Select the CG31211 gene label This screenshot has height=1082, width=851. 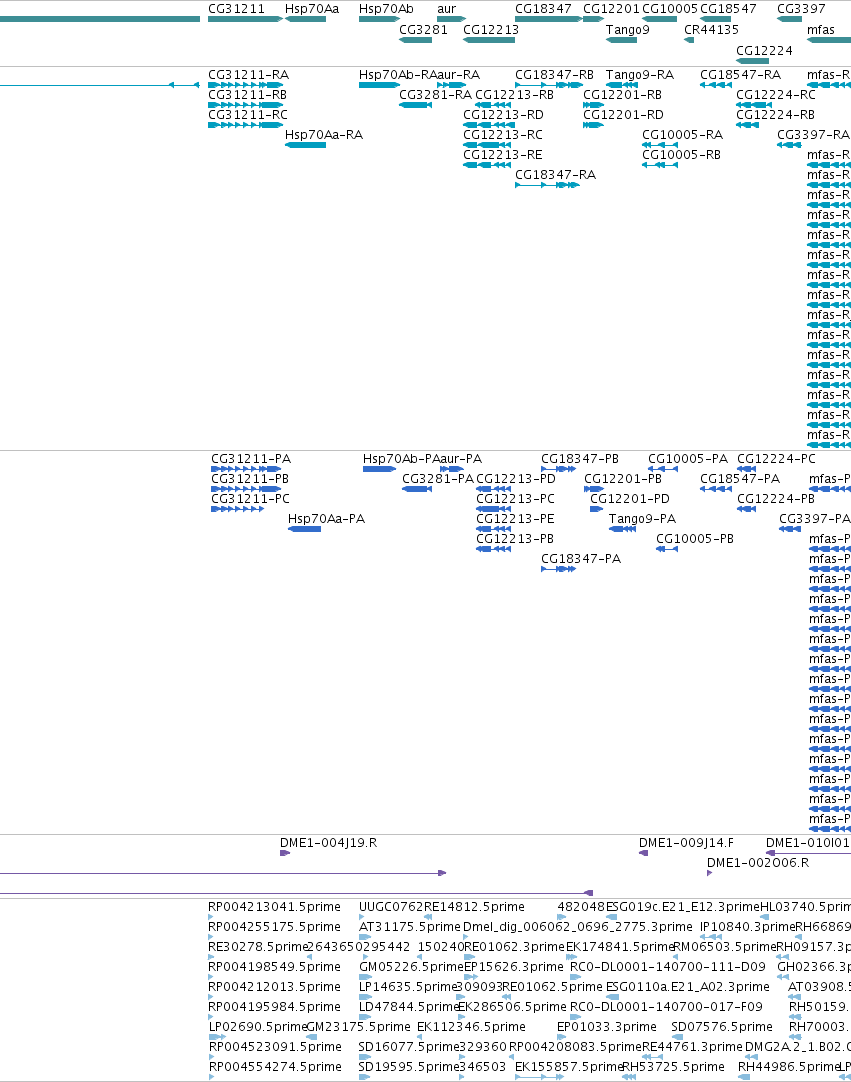[x=236, y=9]
